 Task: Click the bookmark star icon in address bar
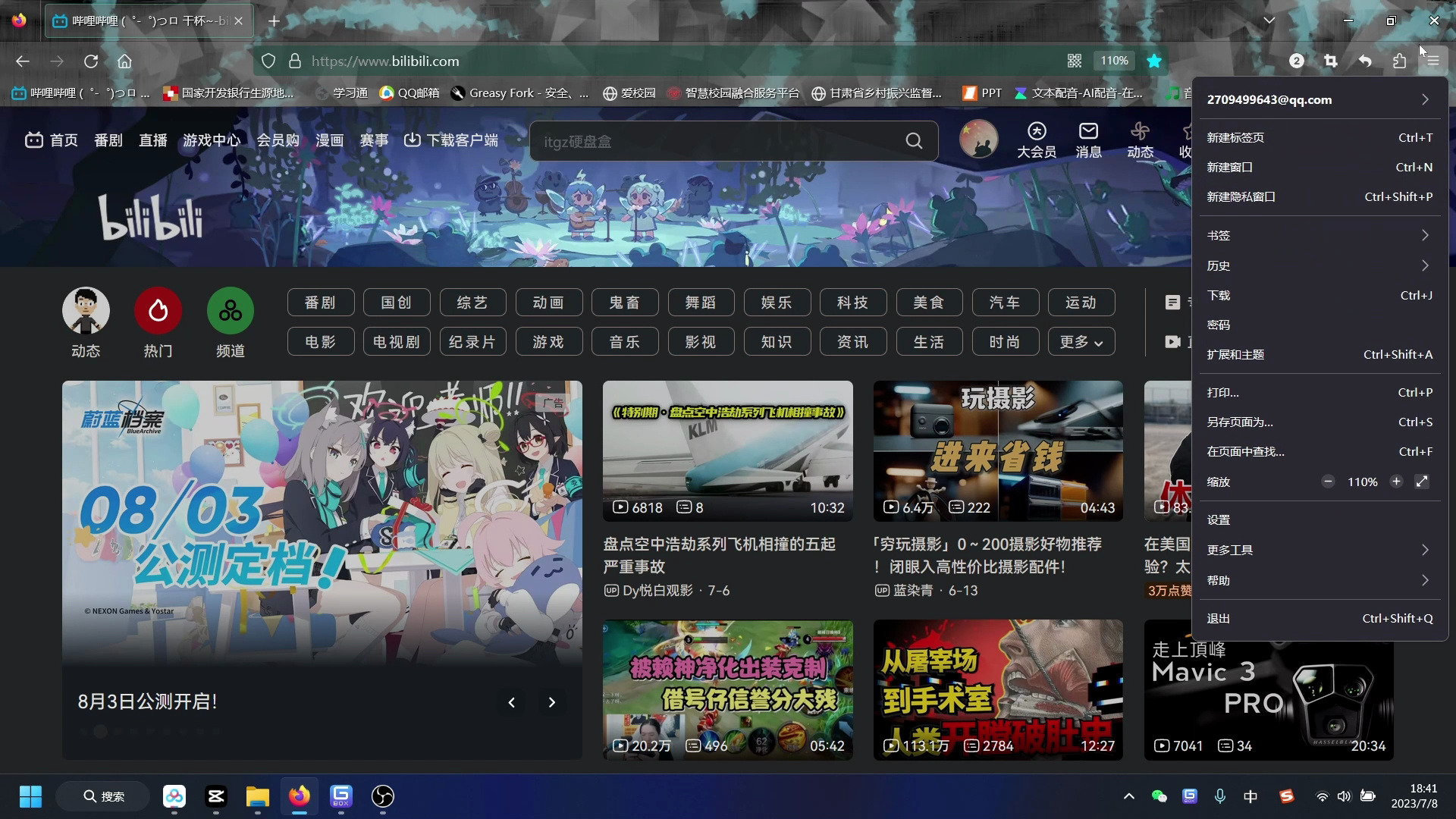coord(1154,61)
